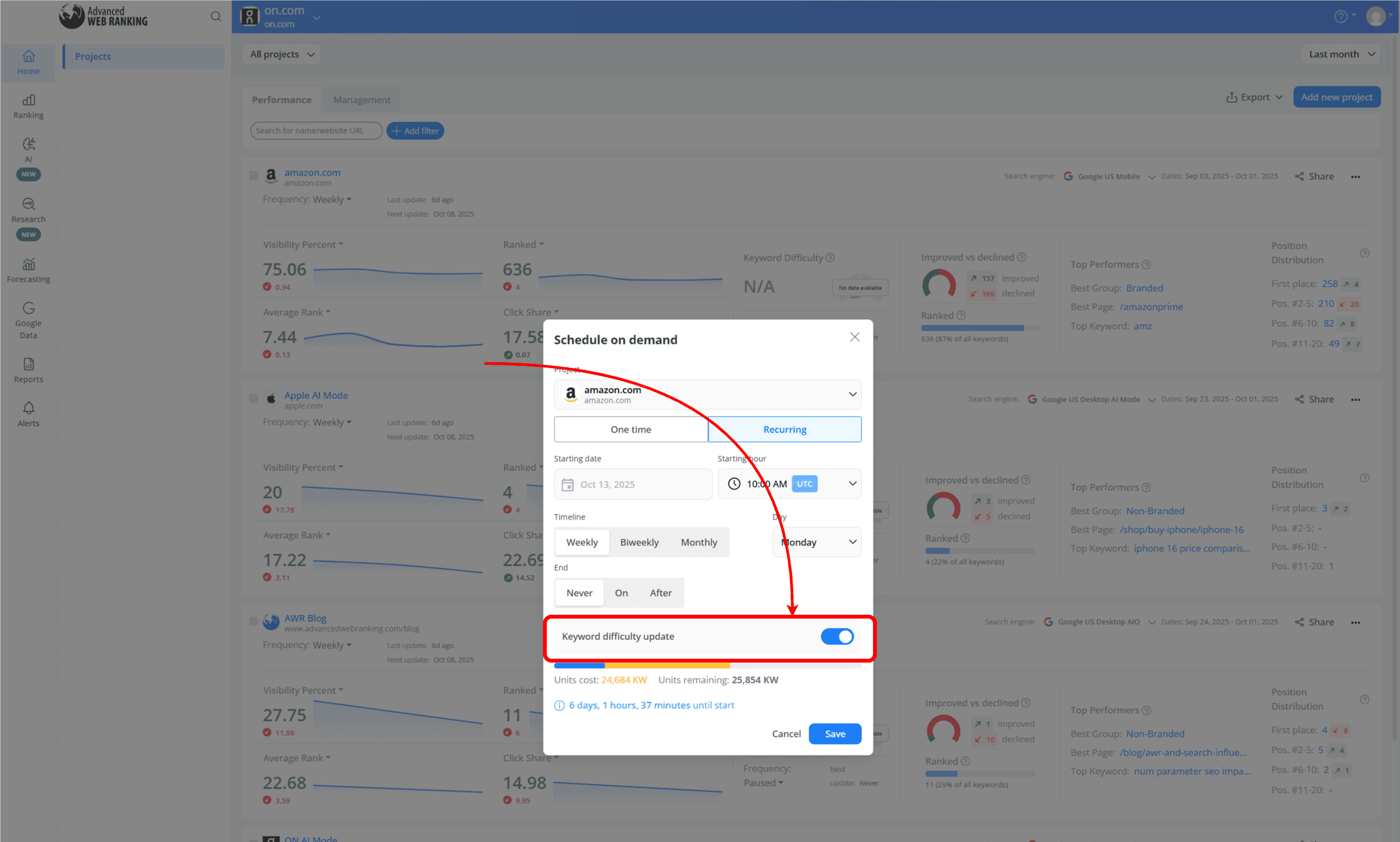Select the Apple AI Mode project checkbox
Screen dimensions: 1400x842
click(x=254, y=398)
